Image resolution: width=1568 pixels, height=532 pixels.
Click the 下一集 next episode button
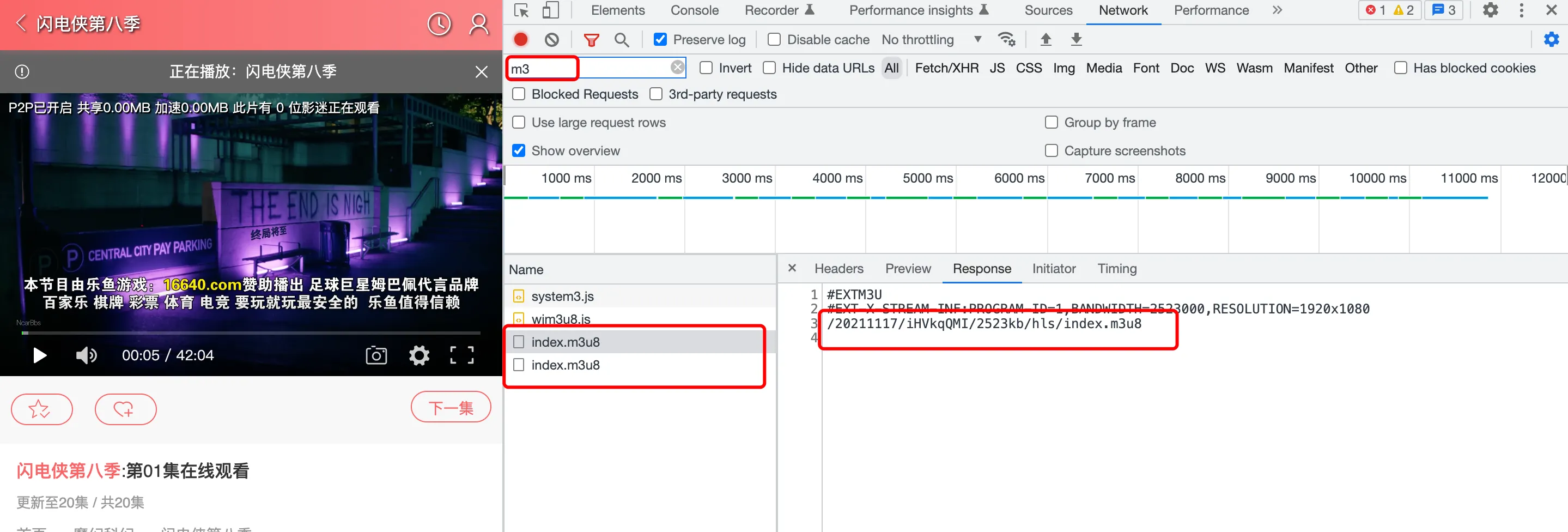[x=451, y=407]
